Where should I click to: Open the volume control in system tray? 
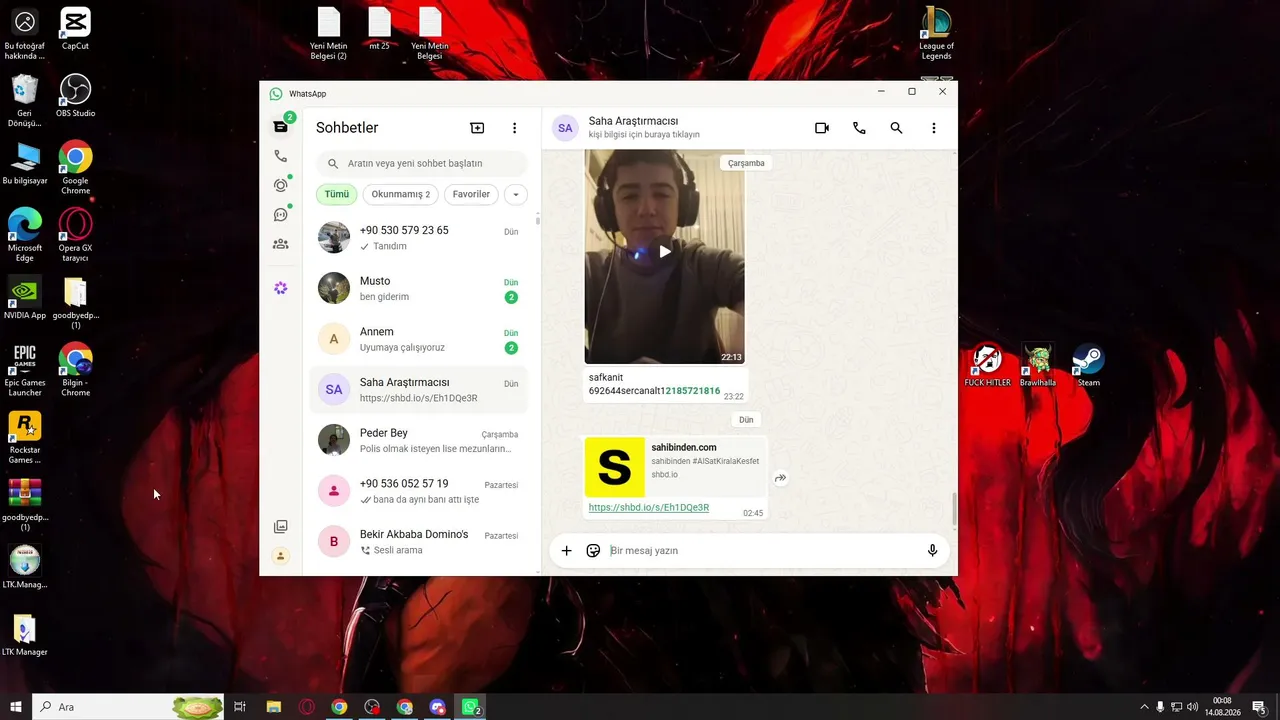(x=1192, y=707)
